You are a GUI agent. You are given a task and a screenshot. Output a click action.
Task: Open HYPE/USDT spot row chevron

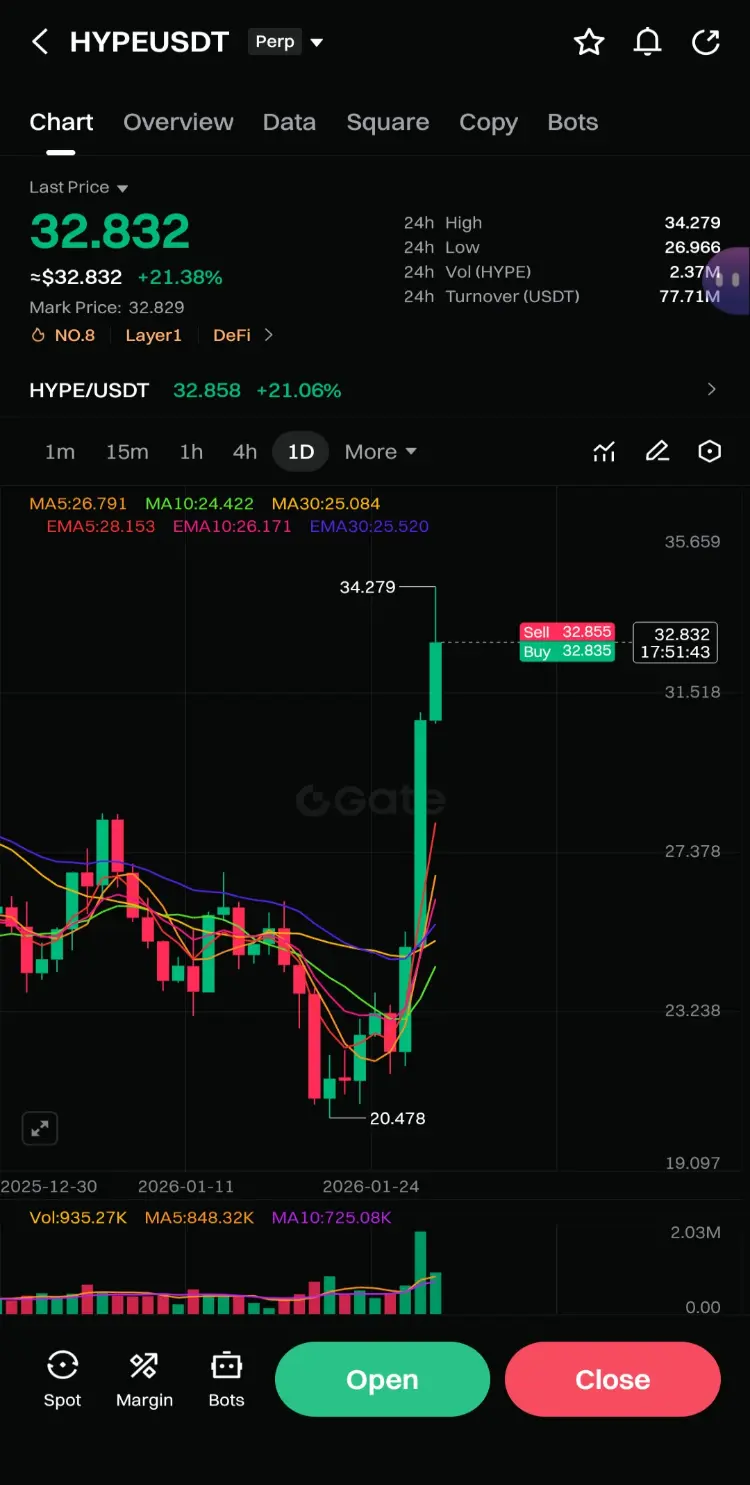point(712,390)
